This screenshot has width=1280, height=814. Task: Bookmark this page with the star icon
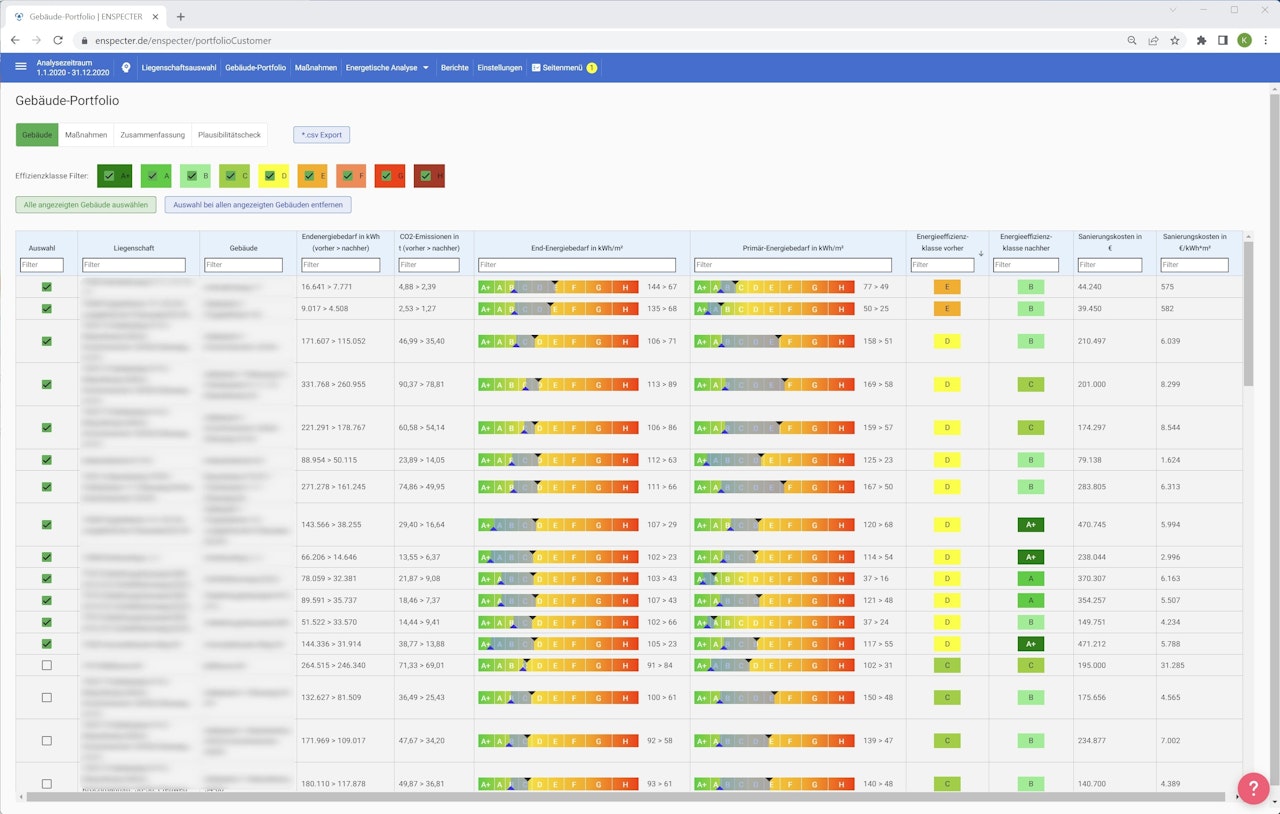pyautogui.click(x=1175, y=40)
